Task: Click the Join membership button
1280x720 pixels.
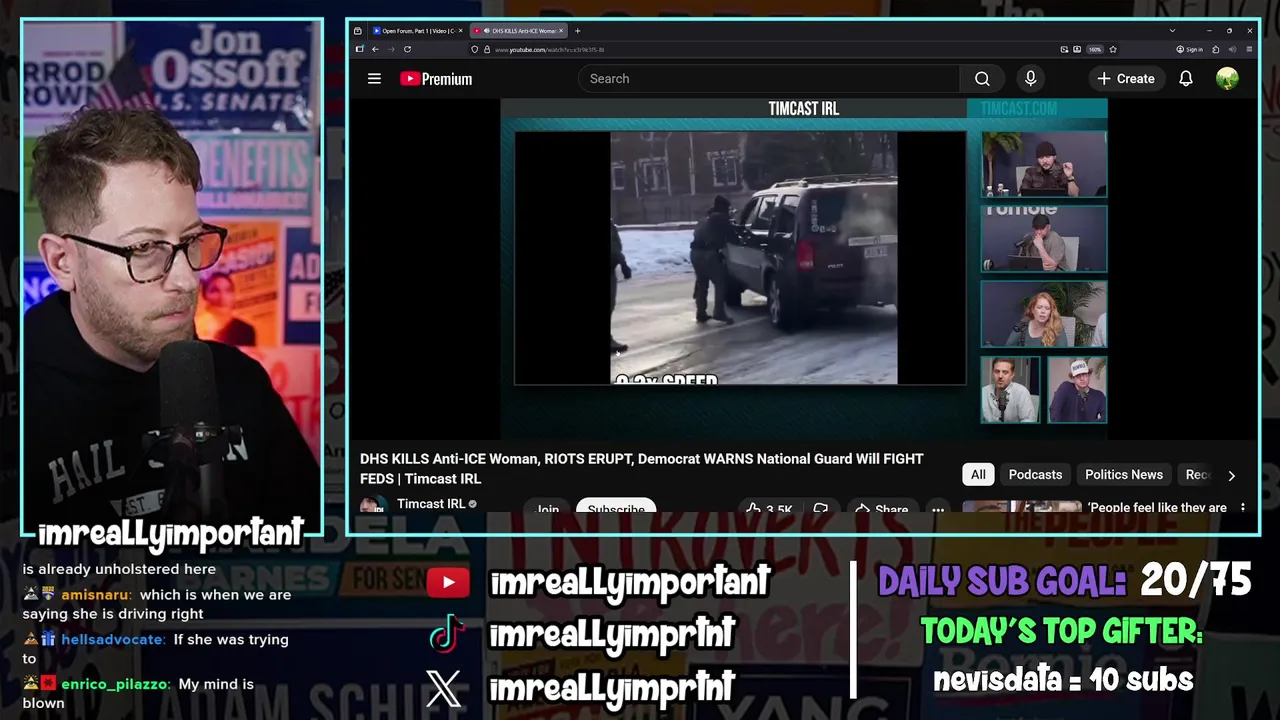Action: tap(547, 507)
